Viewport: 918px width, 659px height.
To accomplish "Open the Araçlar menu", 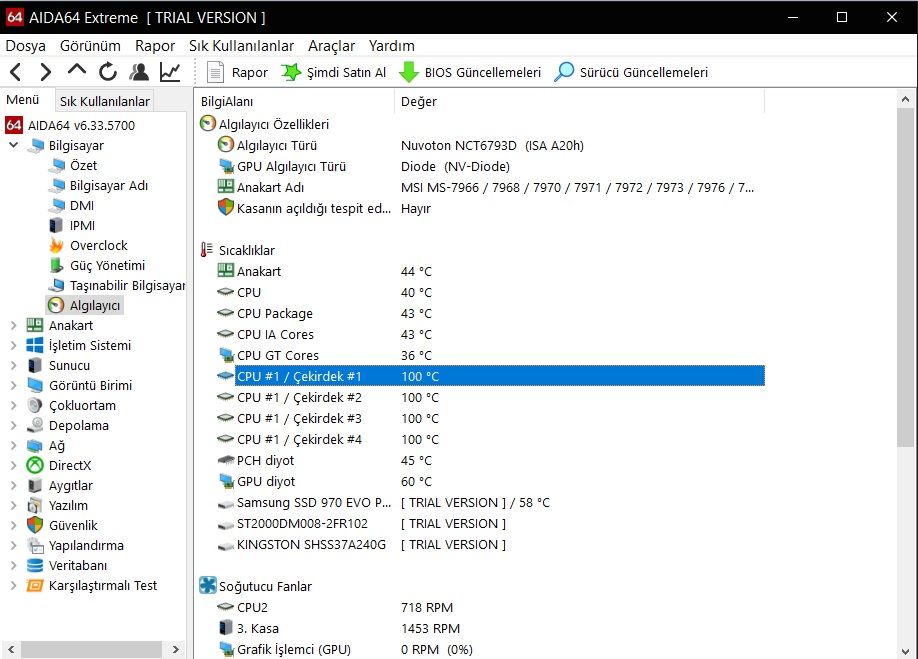I will [331, 46].
